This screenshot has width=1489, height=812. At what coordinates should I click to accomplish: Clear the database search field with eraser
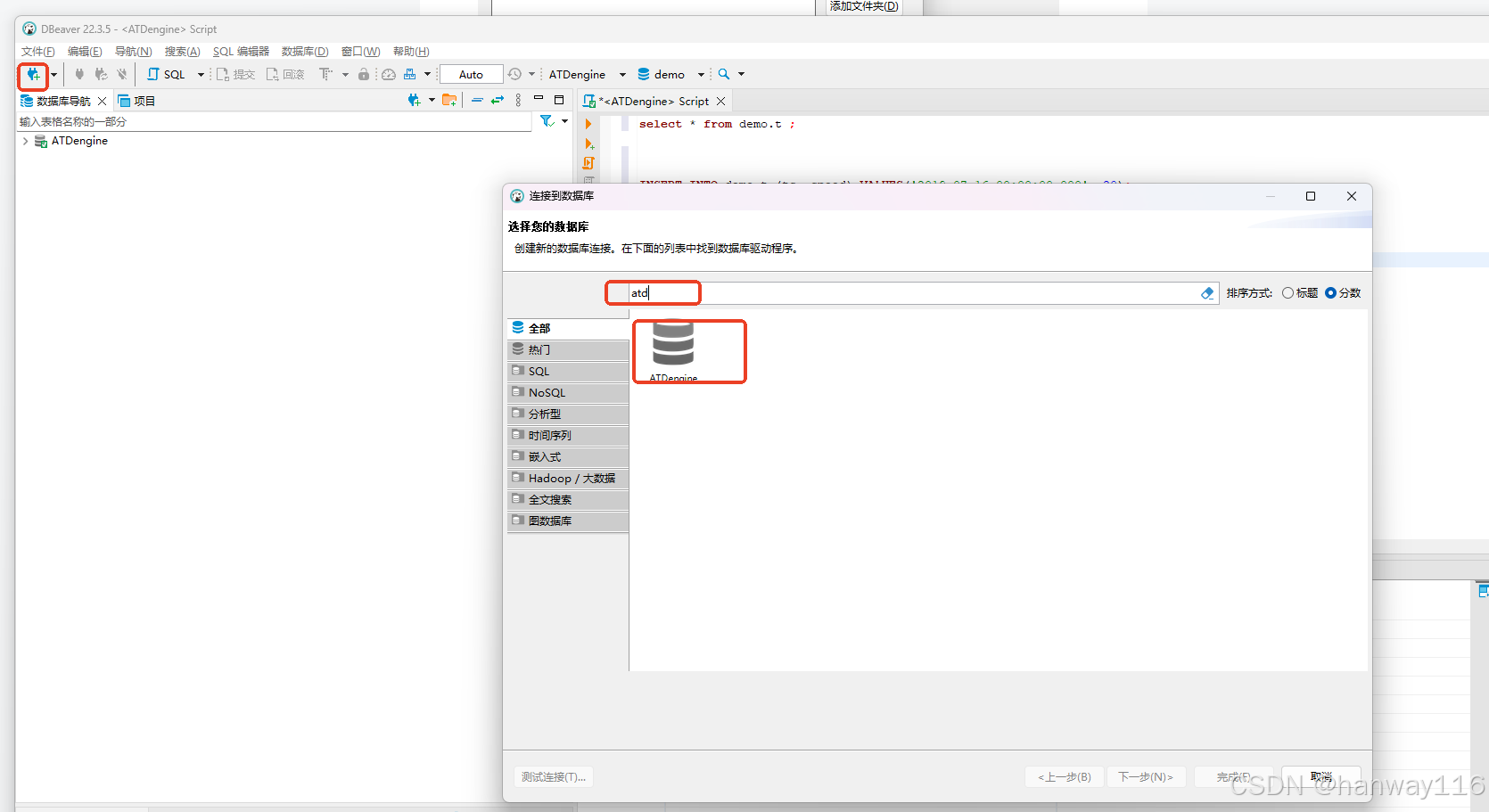click(1207, 293)
